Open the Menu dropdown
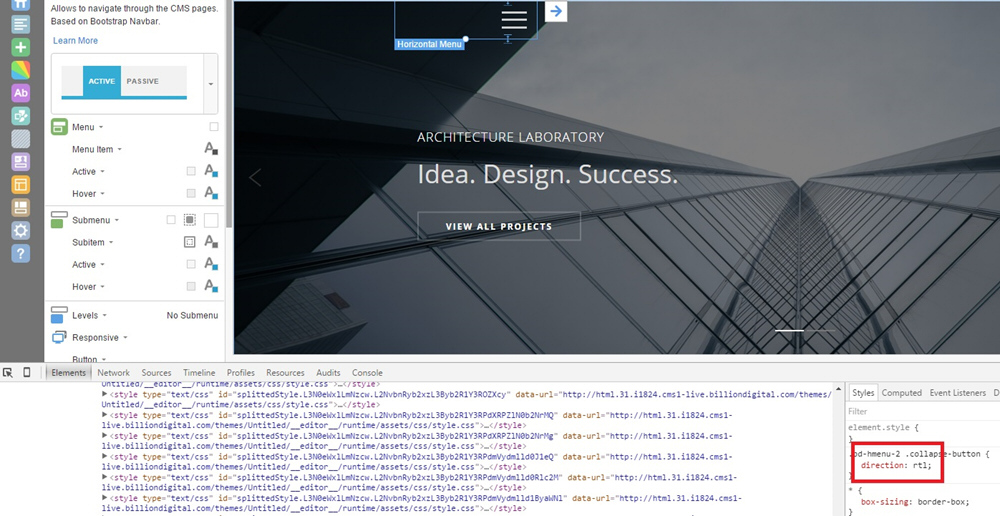This screenshot has width=1000, height=516. tap(87, 127)
